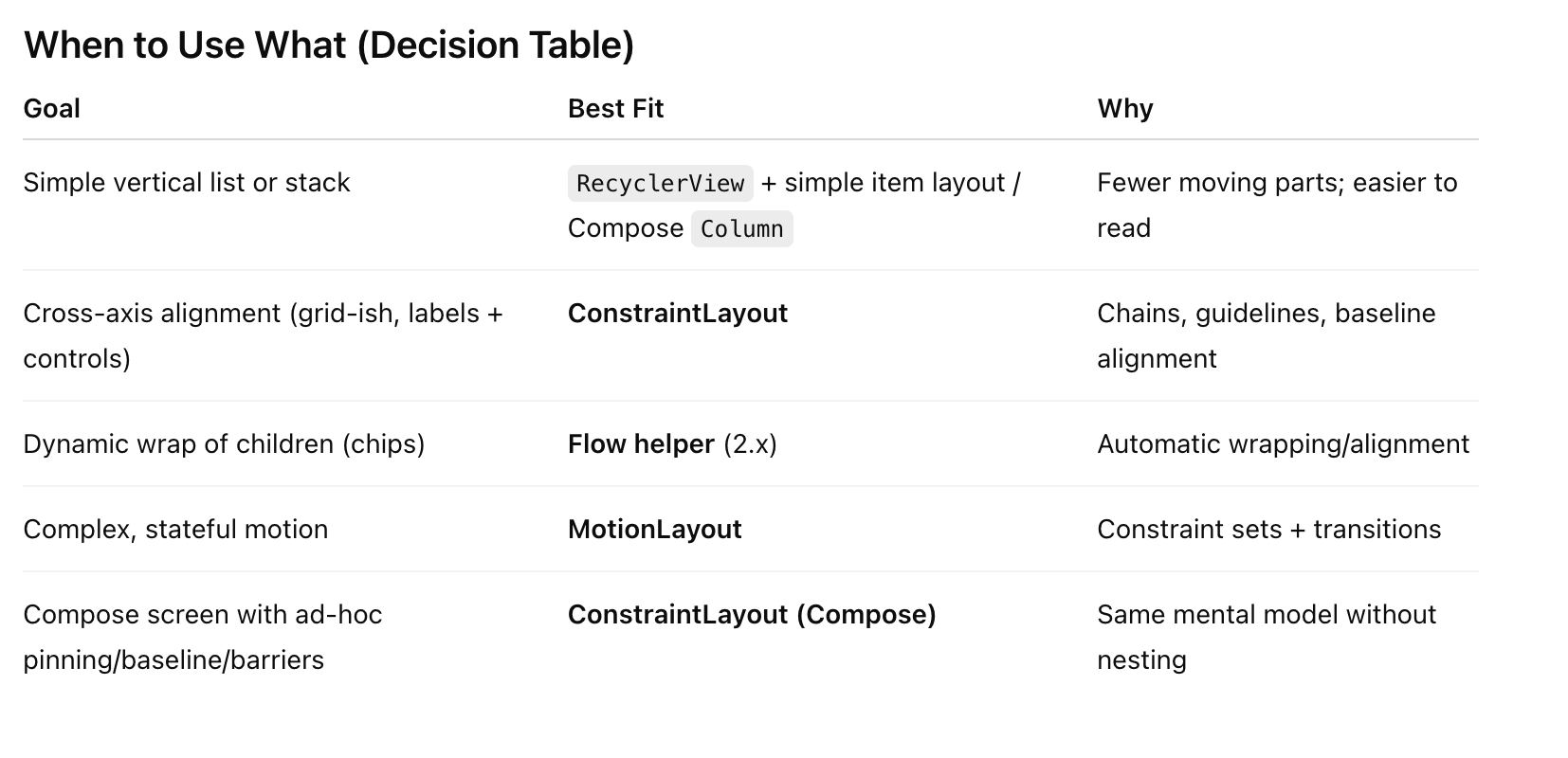
Task: Select the Best Fit column header
Action: (615, 109)
